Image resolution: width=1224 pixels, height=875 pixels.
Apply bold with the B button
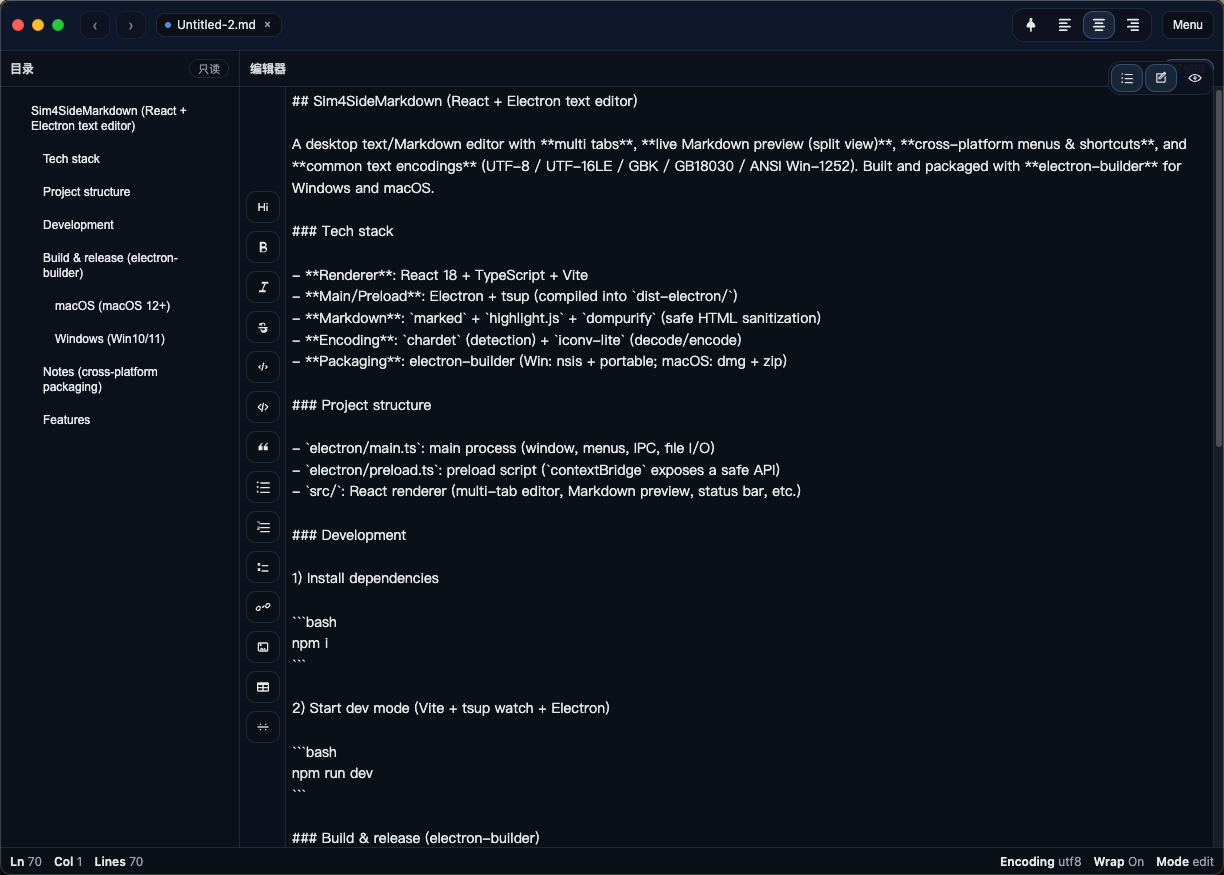click(263, 247)
